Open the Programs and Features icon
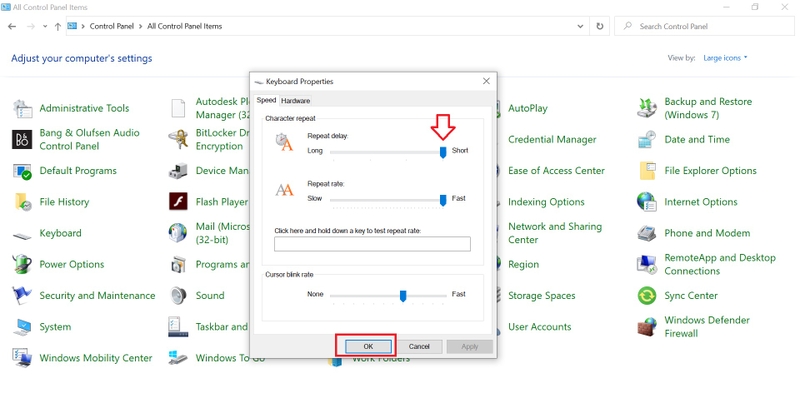The width and height of the screenshot is (800, 418). [178, 265]
